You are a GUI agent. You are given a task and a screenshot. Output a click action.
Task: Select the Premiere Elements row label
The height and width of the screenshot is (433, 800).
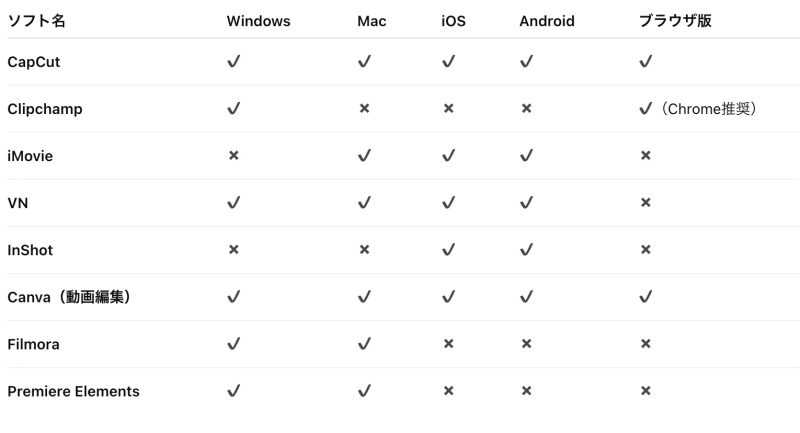pyautogui.click(x=73, y=391)
